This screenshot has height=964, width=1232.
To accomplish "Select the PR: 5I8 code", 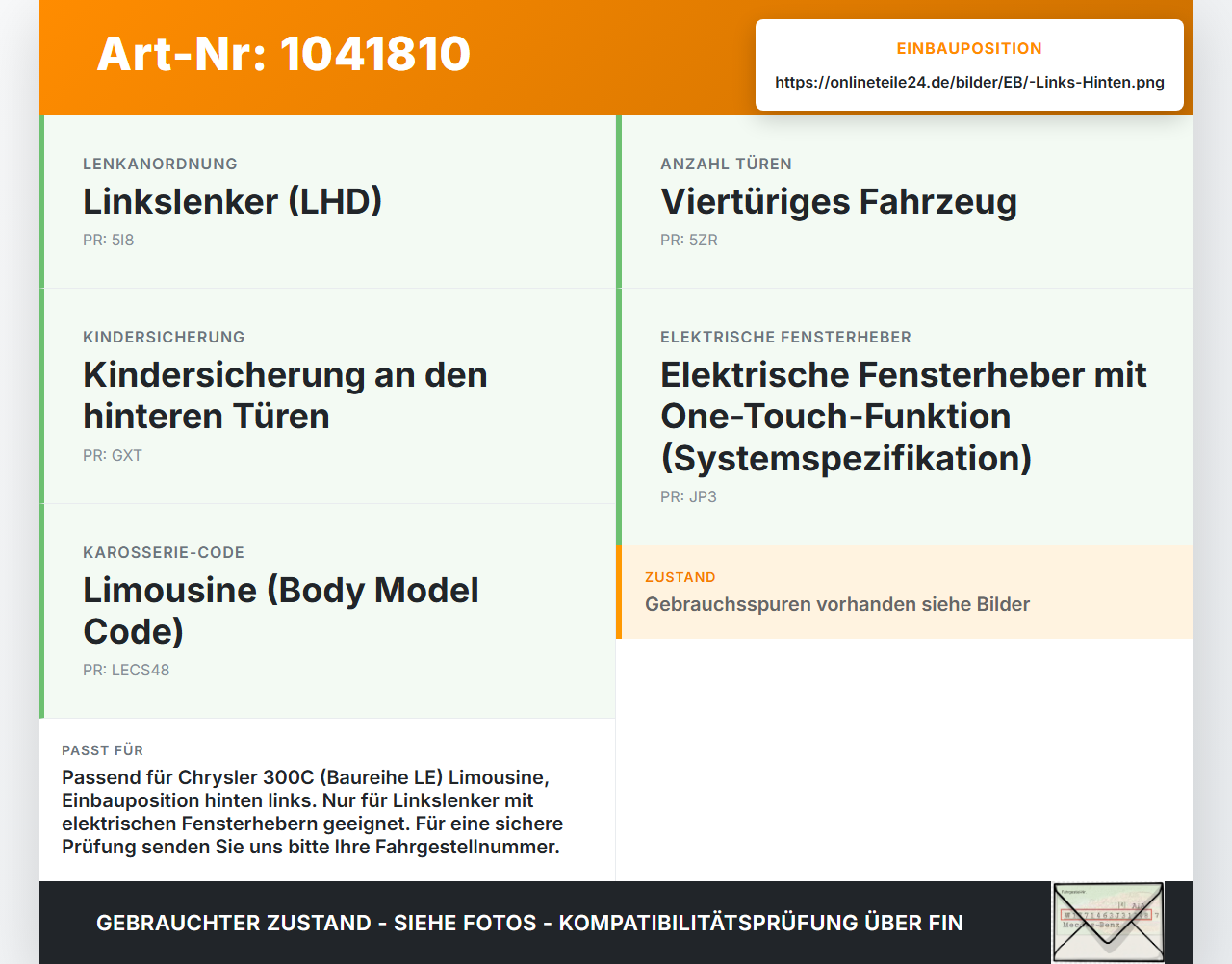I will coord(108,240).
